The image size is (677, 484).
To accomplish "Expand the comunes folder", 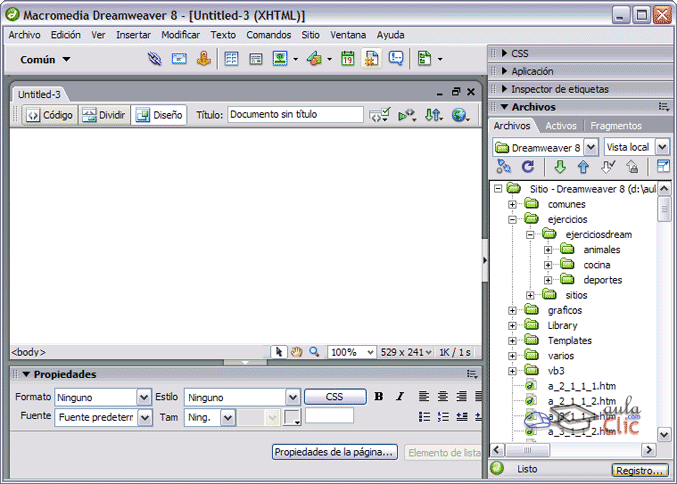I will click(x=512, y=204).
